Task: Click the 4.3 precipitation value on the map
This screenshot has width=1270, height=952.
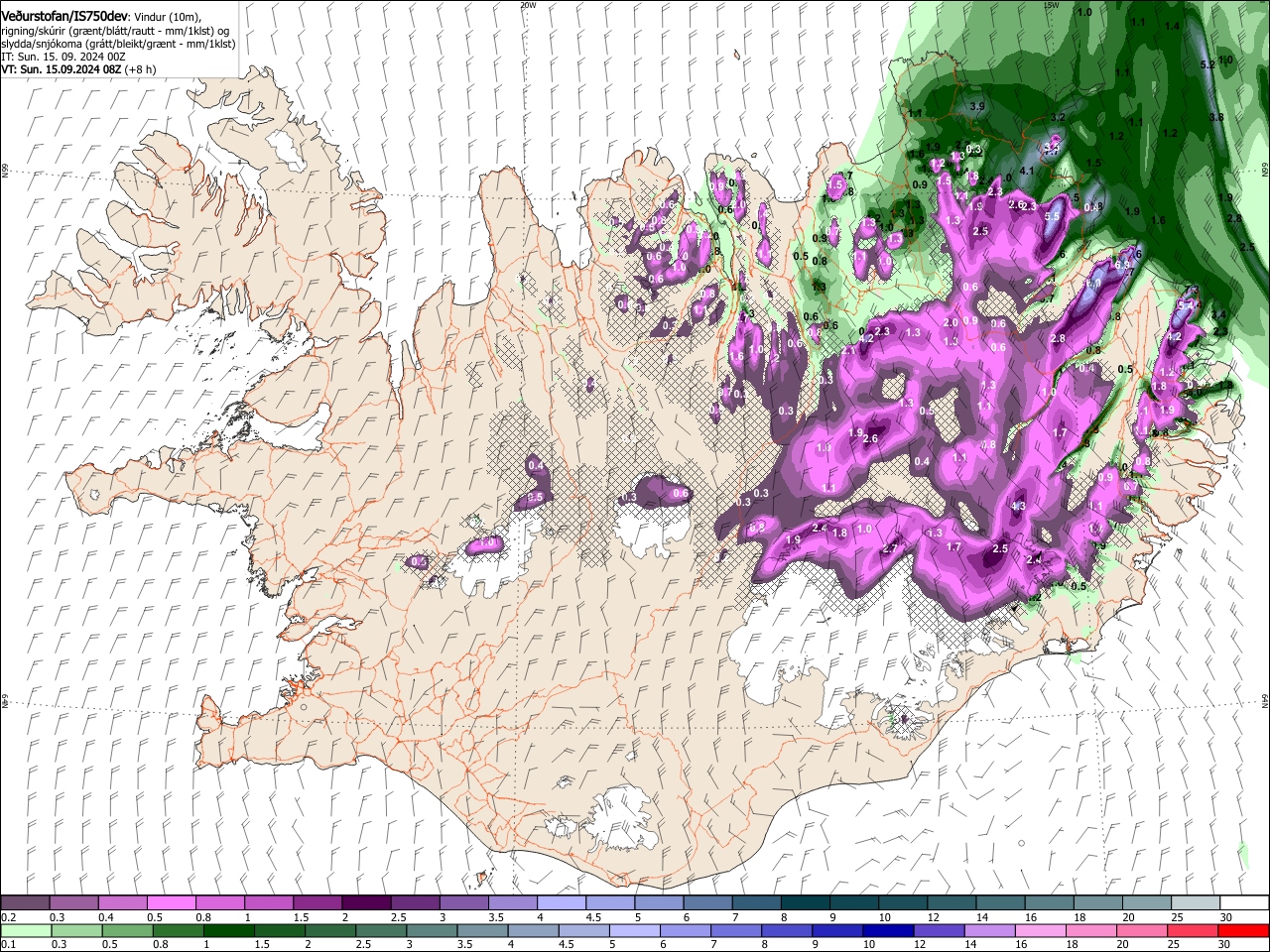Action: pos(1018,506)
